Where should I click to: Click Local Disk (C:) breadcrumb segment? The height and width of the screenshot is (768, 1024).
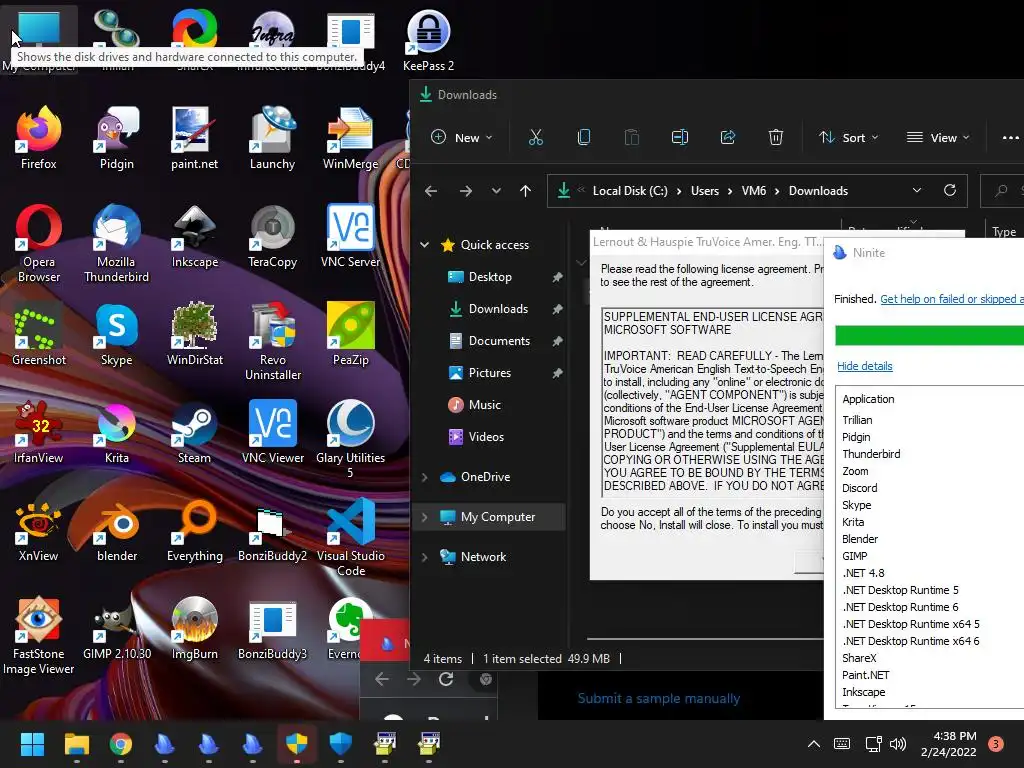[x=630, y=191]
